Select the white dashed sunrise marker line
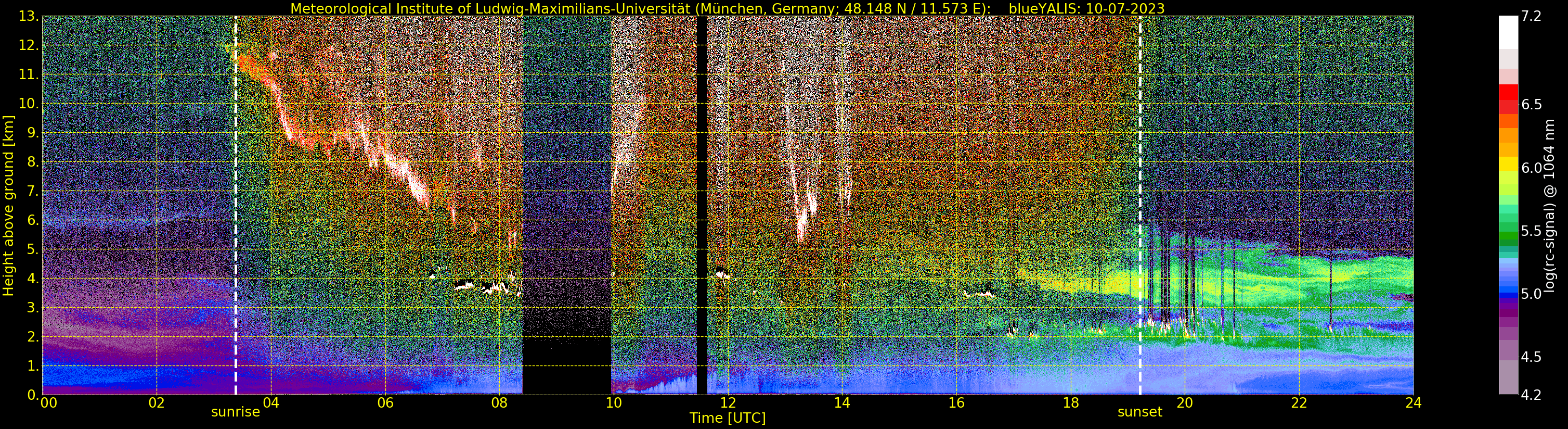1568x429 pixels. pos(236,205)
